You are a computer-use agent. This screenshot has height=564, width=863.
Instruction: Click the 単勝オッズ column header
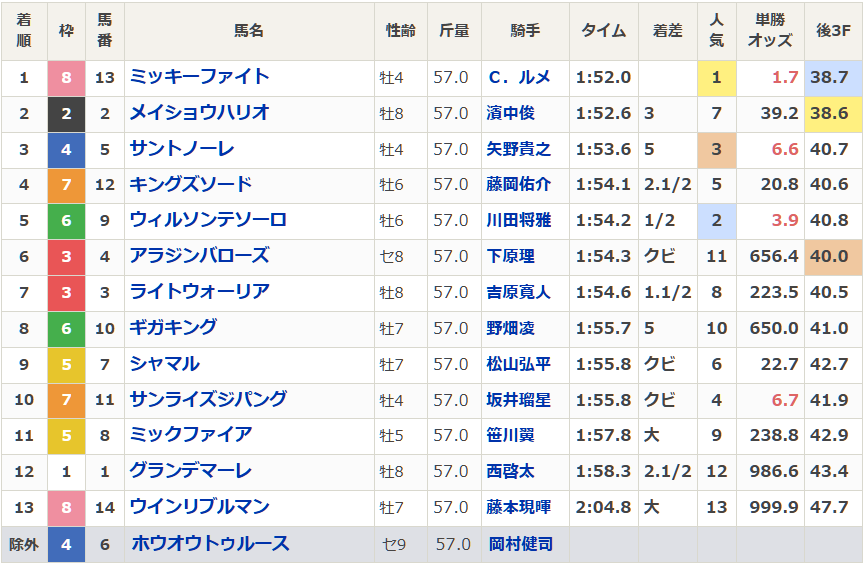click(x=770, y=31)
